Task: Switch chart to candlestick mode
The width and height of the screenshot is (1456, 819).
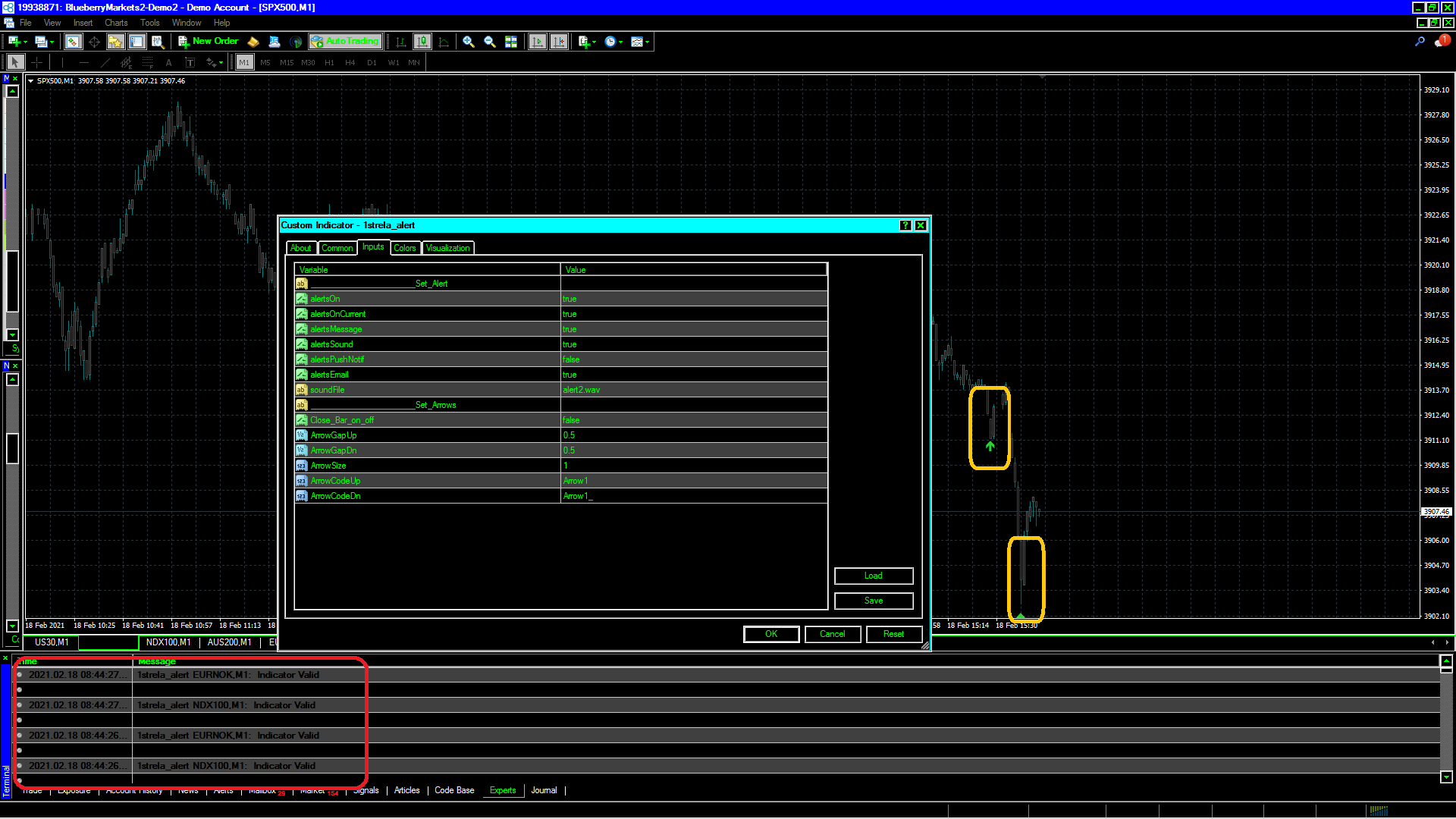Action: point(422,42)
